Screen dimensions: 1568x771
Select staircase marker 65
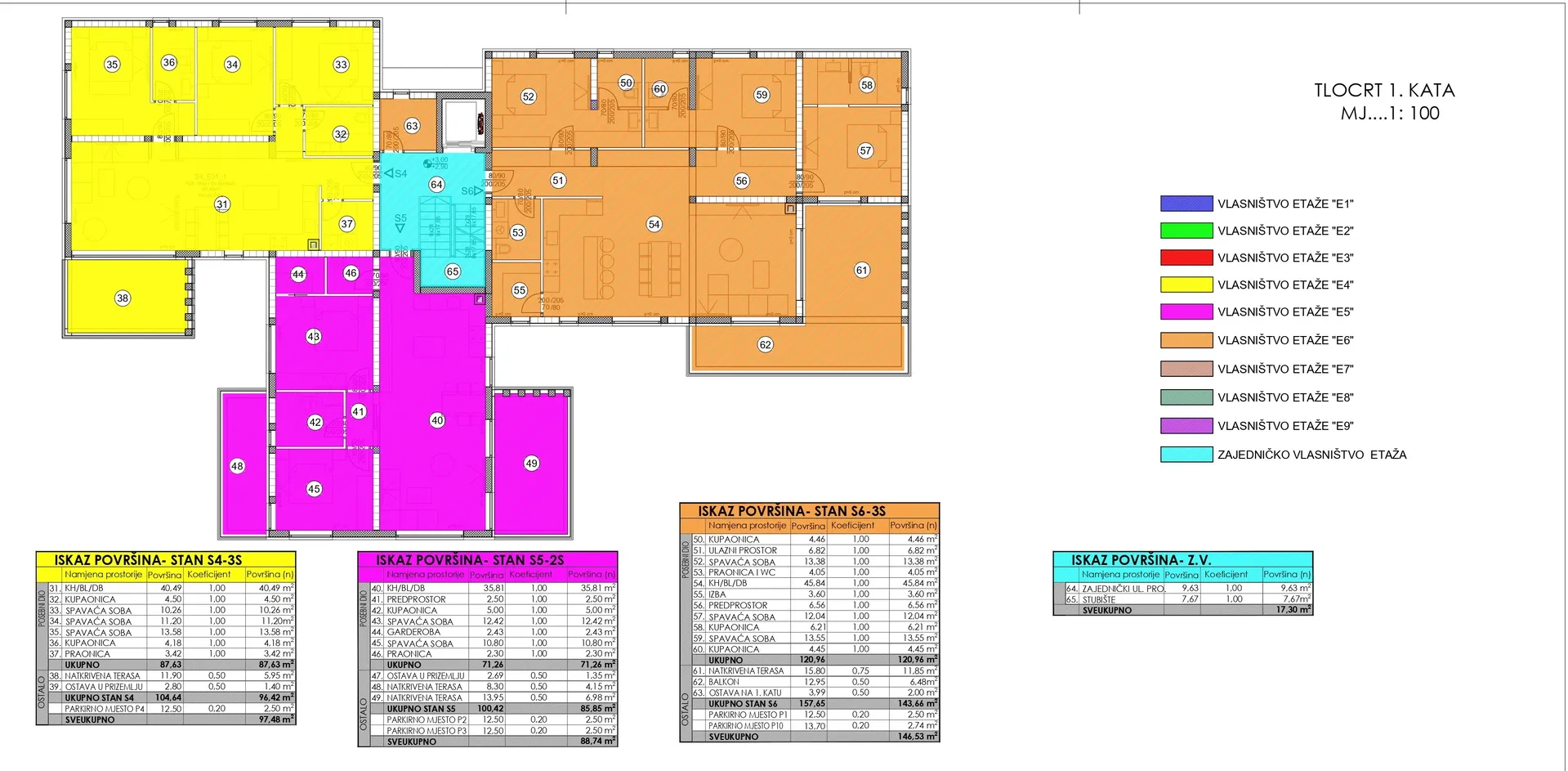coord(453,271)
